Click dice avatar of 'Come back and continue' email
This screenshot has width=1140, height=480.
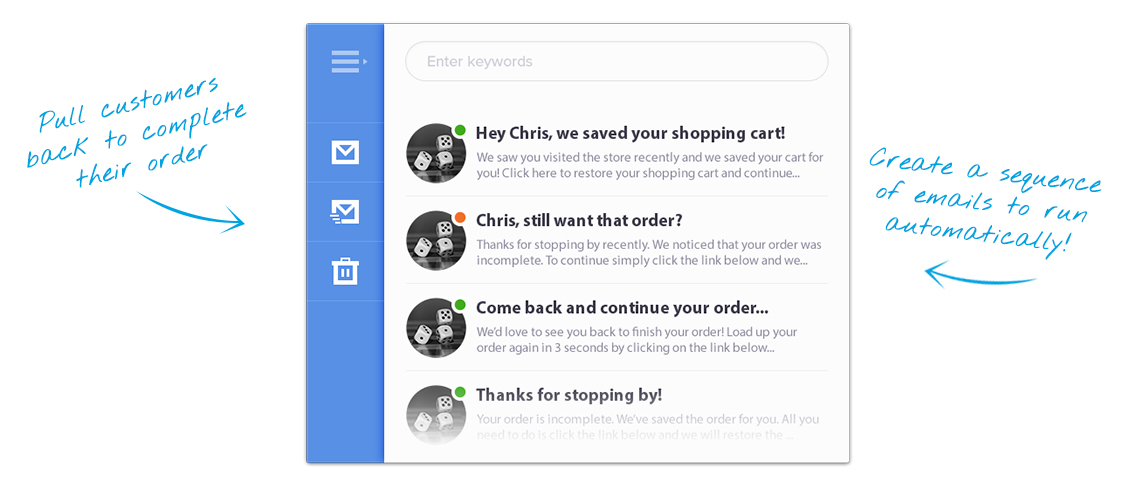pos(436,328)
